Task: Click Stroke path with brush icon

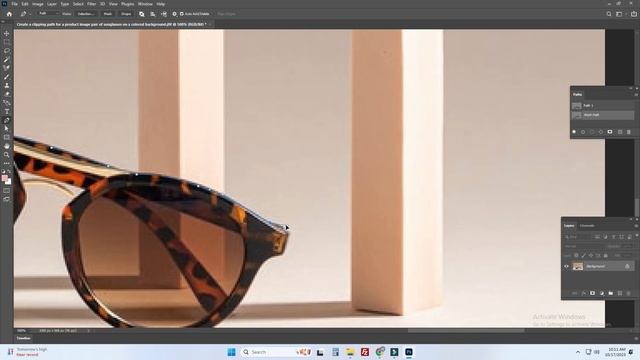Action: pyautogui.click(x=583, y=132)
